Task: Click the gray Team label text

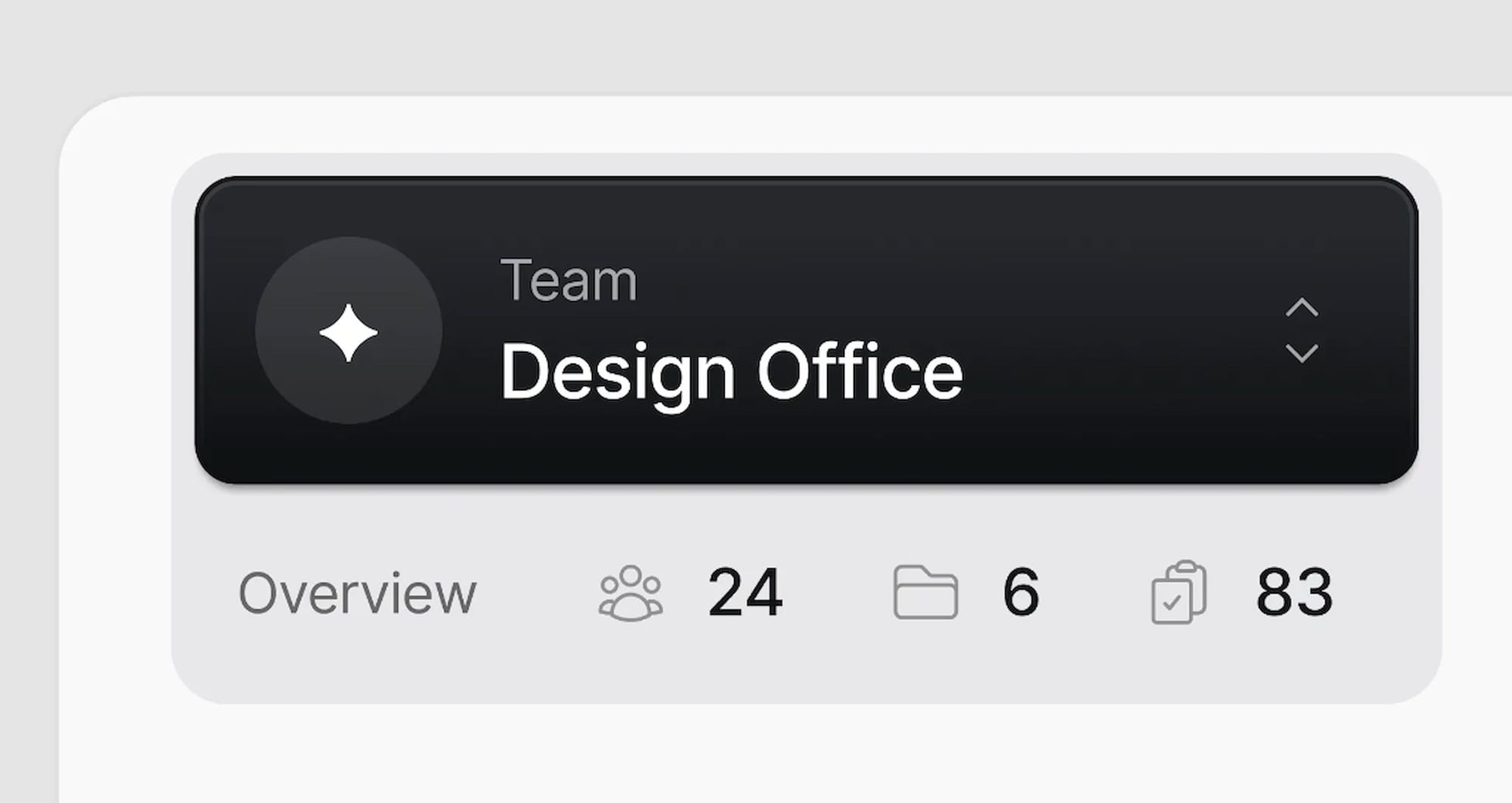Action: (x=569, y=281)
